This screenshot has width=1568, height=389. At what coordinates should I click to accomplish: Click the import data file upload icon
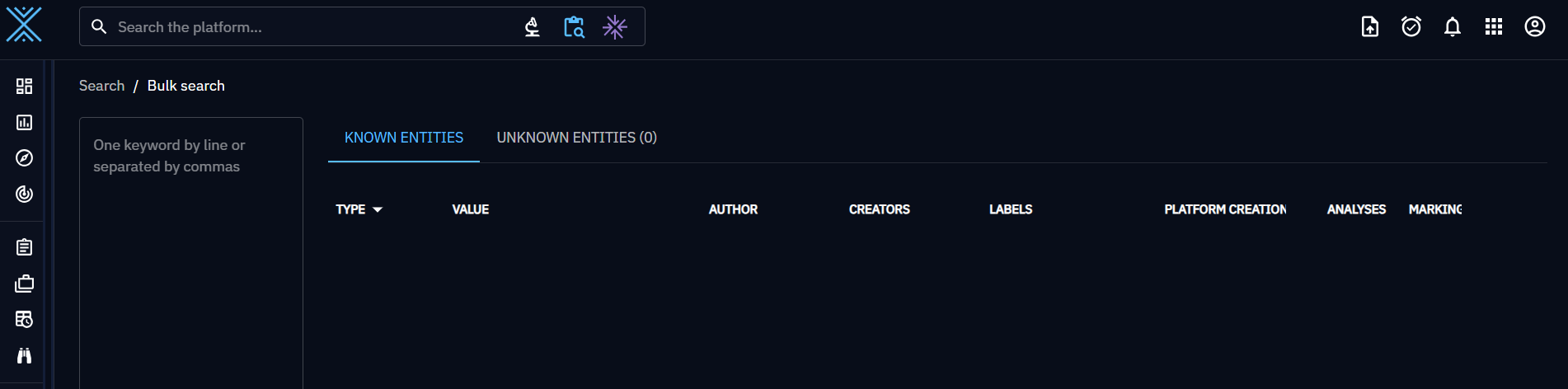[1370, 27]
